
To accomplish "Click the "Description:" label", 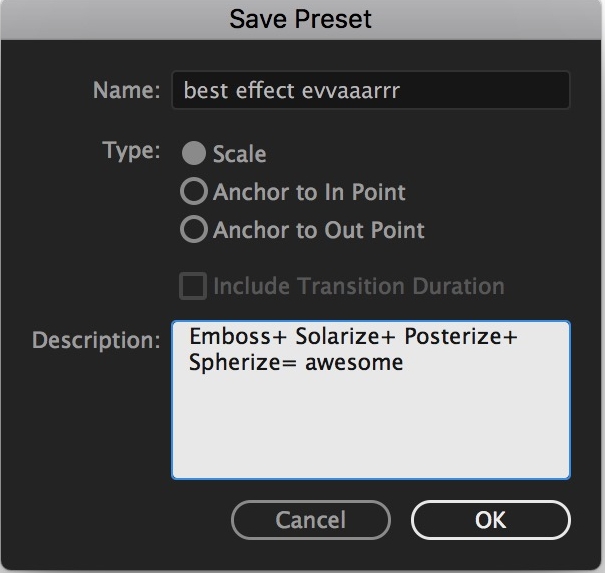I will (96, 340).
